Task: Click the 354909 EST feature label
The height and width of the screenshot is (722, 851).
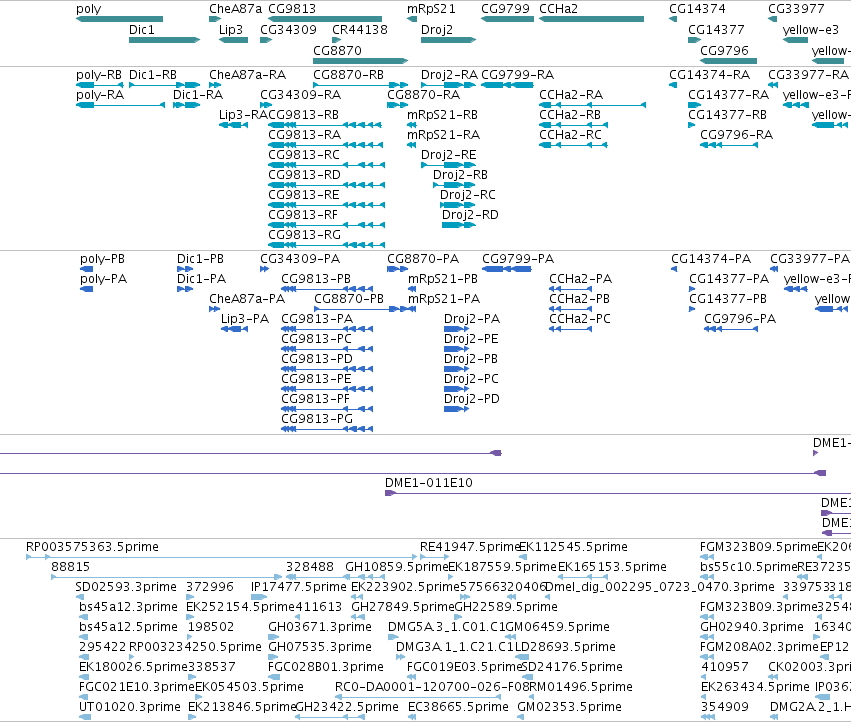Action: (725, 707)
